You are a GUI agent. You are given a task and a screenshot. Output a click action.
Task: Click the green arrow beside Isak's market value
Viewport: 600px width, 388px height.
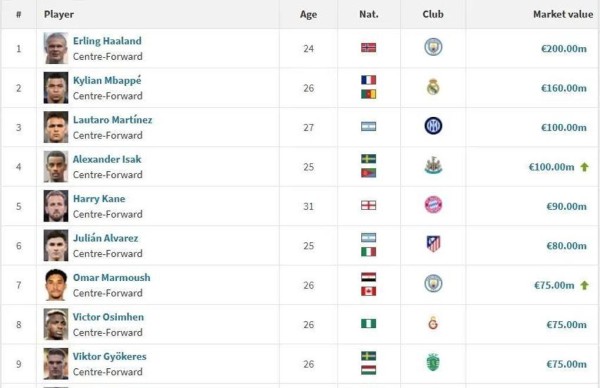tap(584, 167)
